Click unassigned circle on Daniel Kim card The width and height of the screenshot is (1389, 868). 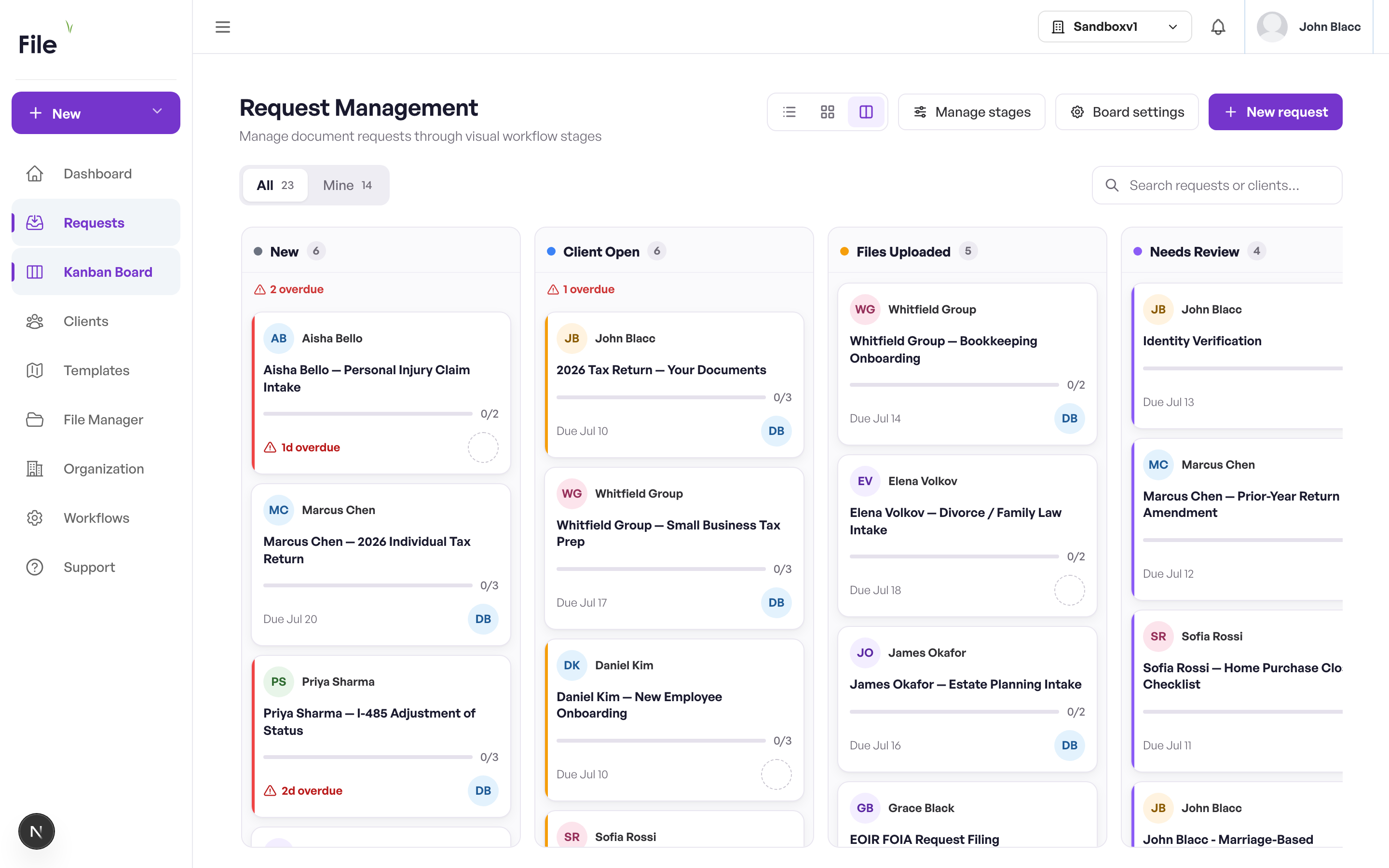click(x=776, y=774)
